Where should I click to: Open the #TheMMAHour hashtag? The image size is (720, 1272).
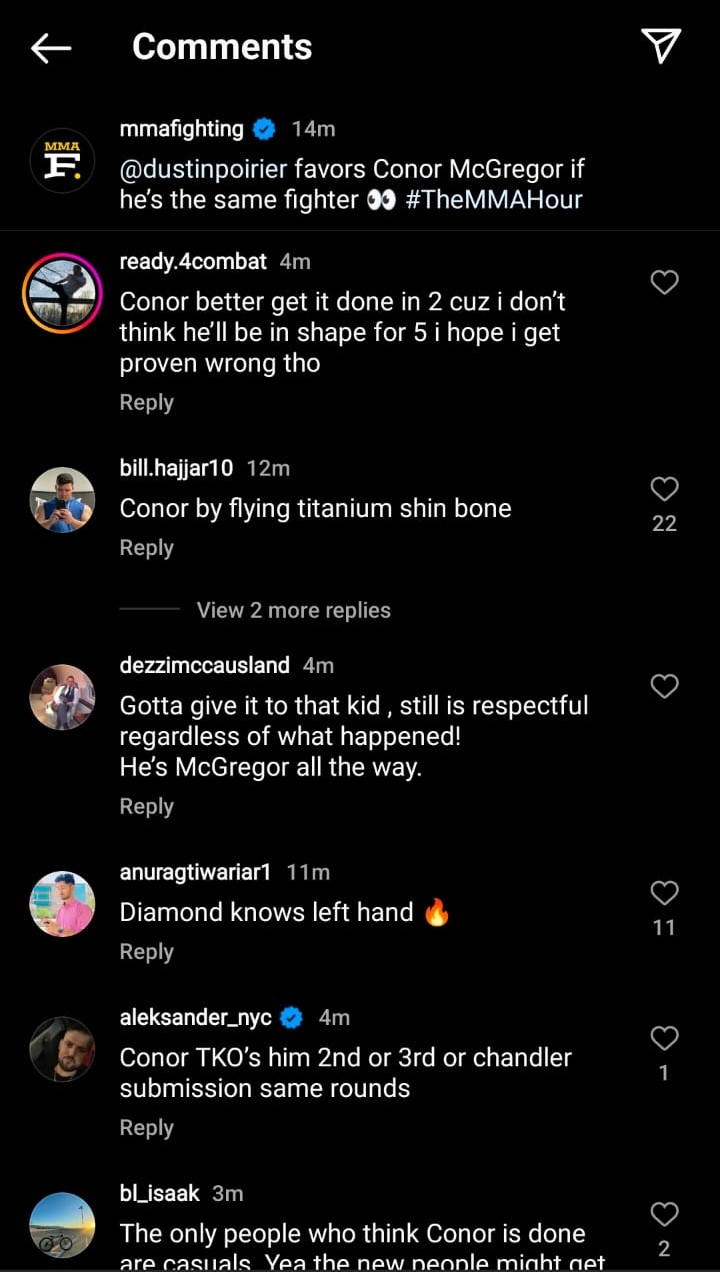pyautogui.click(x=494, y=199)
